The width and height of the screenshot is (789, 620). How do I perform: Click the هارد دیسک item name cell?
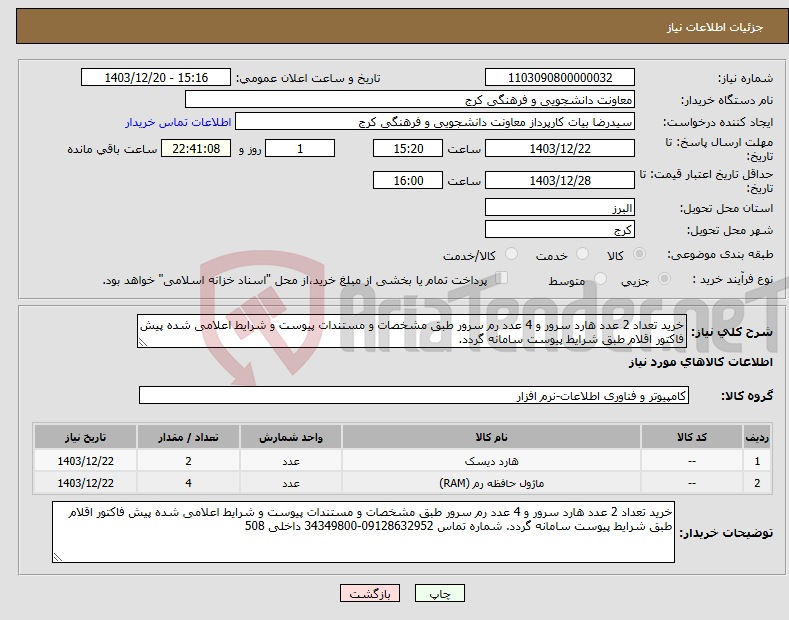click(491, 461)
